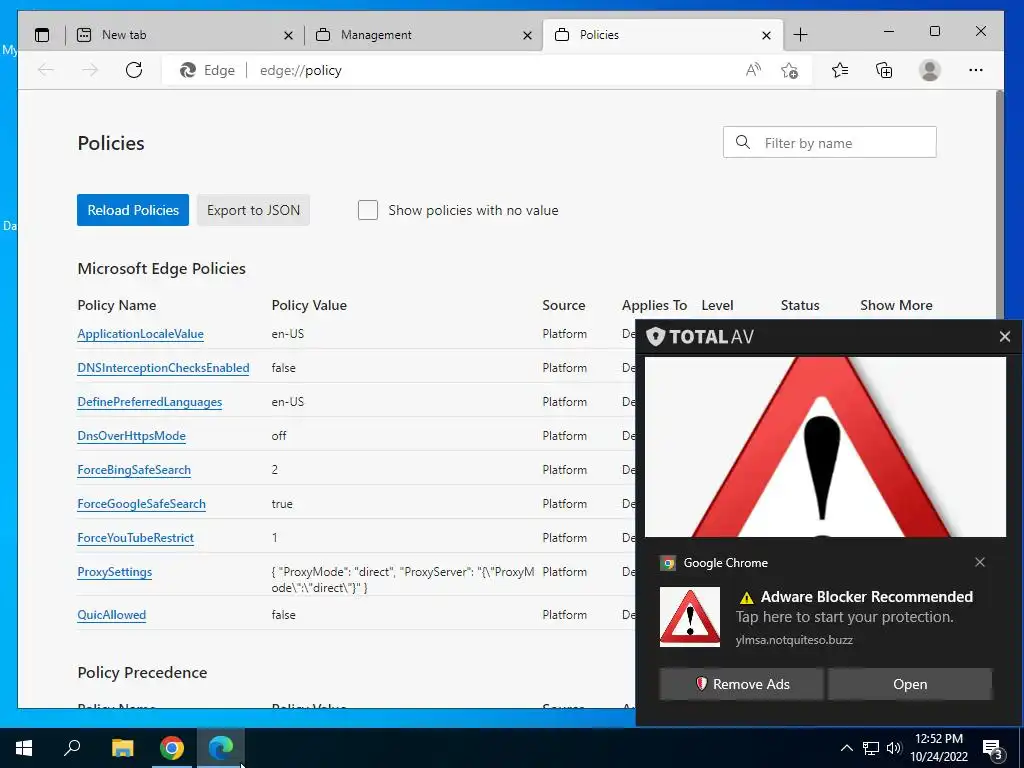Open DnsOverHttpsMode policy link
Screen dimensions: 1024x768
point(131,436)
